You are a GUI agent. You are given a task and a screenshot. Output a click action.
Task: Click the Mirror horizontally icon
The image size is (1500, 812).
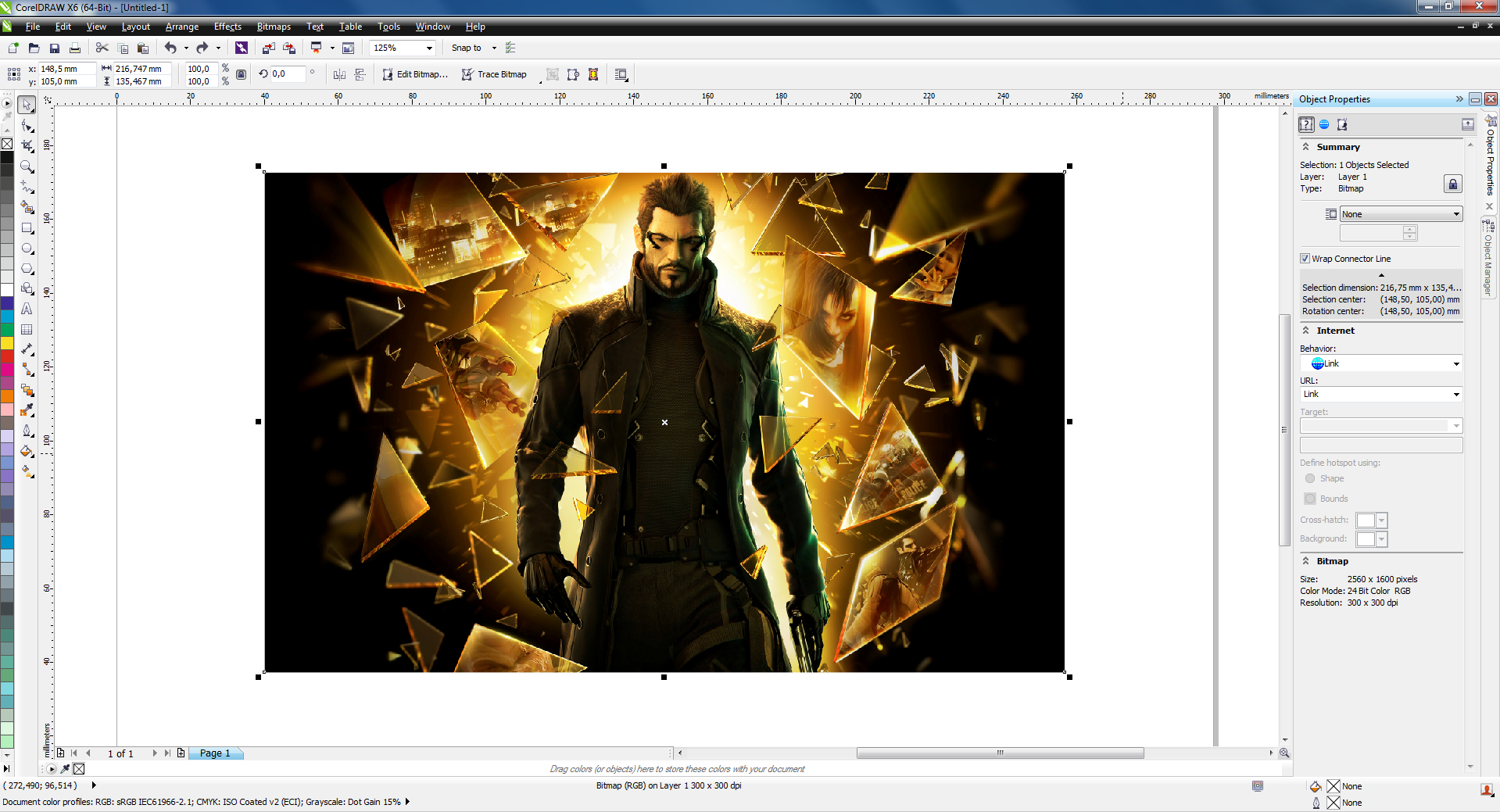click(x=339, y=74)
